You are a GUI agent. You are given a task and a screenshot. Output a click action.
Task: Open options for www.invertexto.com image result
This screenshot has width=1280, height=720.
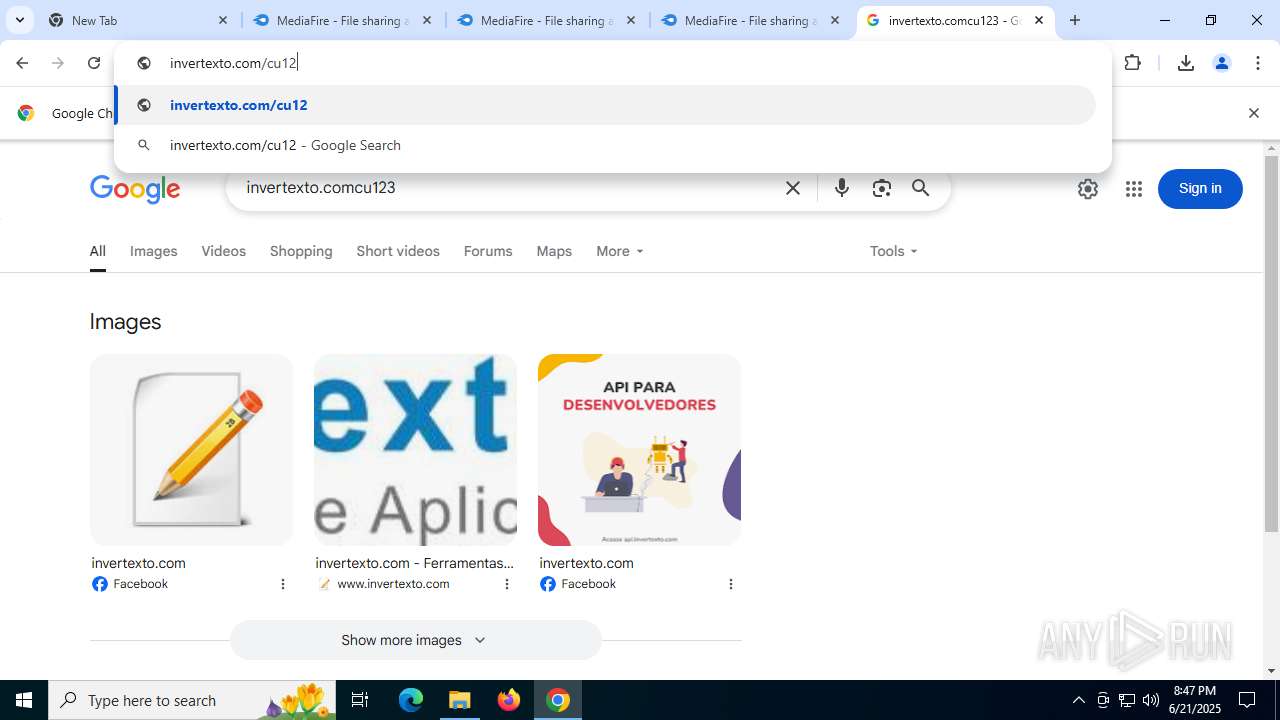[x=507, y=584]
